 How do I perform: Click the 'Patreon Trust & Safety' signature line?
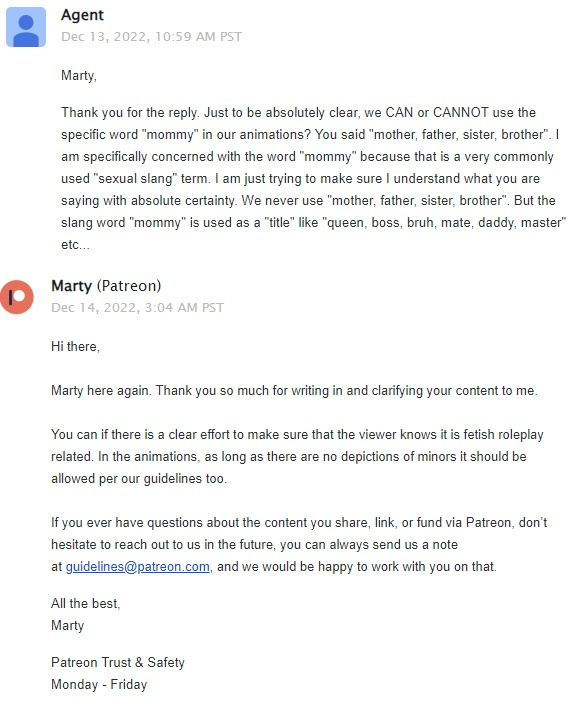(118, 663)
